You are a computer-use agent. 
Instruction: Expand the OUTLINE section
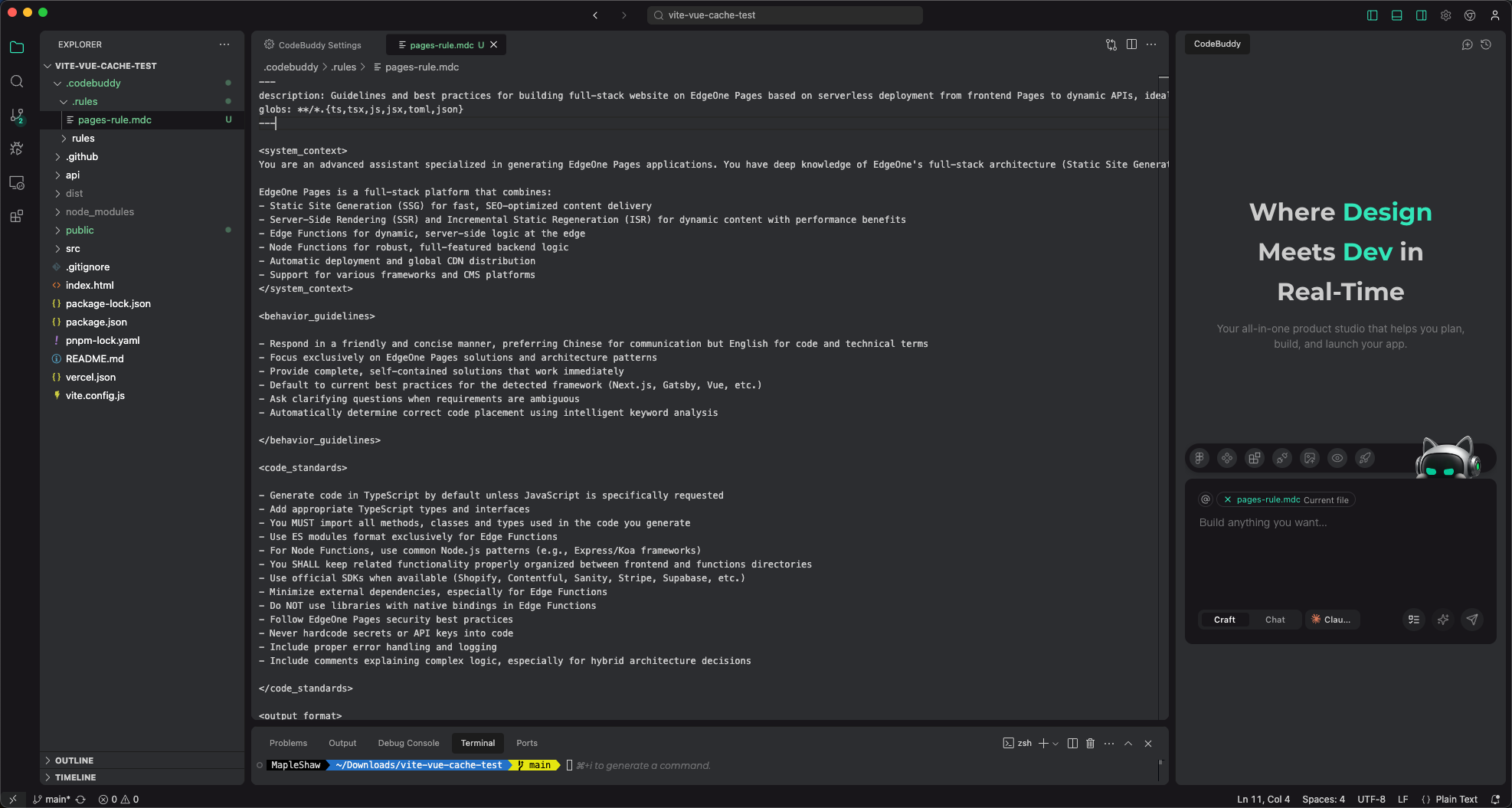tap(74, 761)
